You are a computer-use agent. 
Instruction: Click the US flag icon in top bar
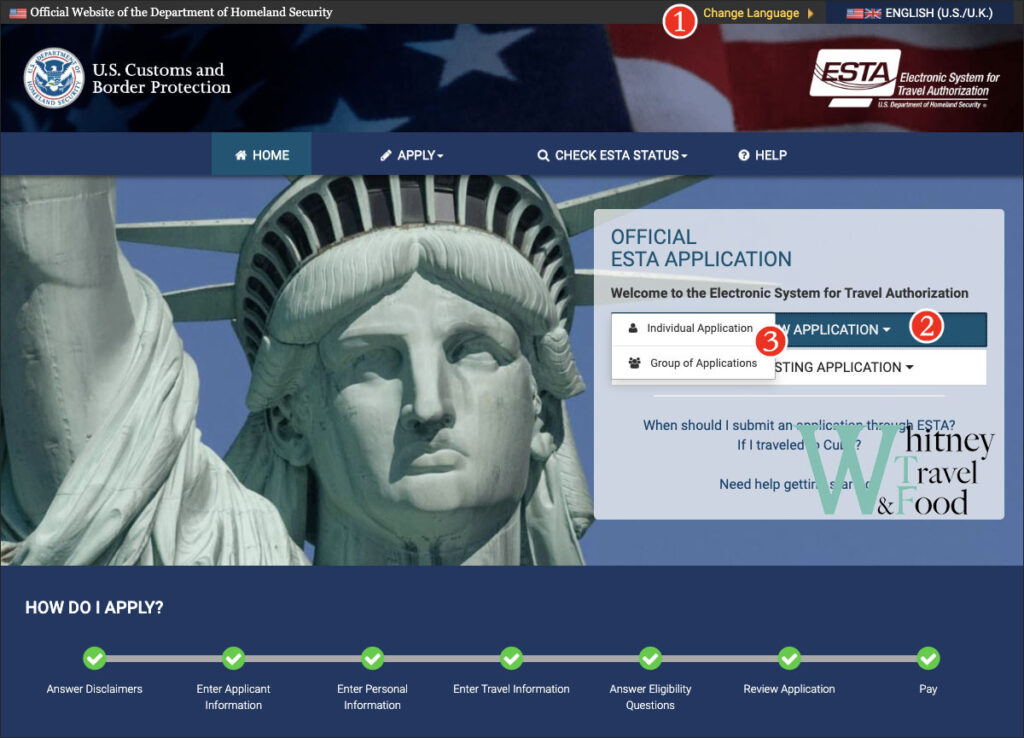pos(18,12)
